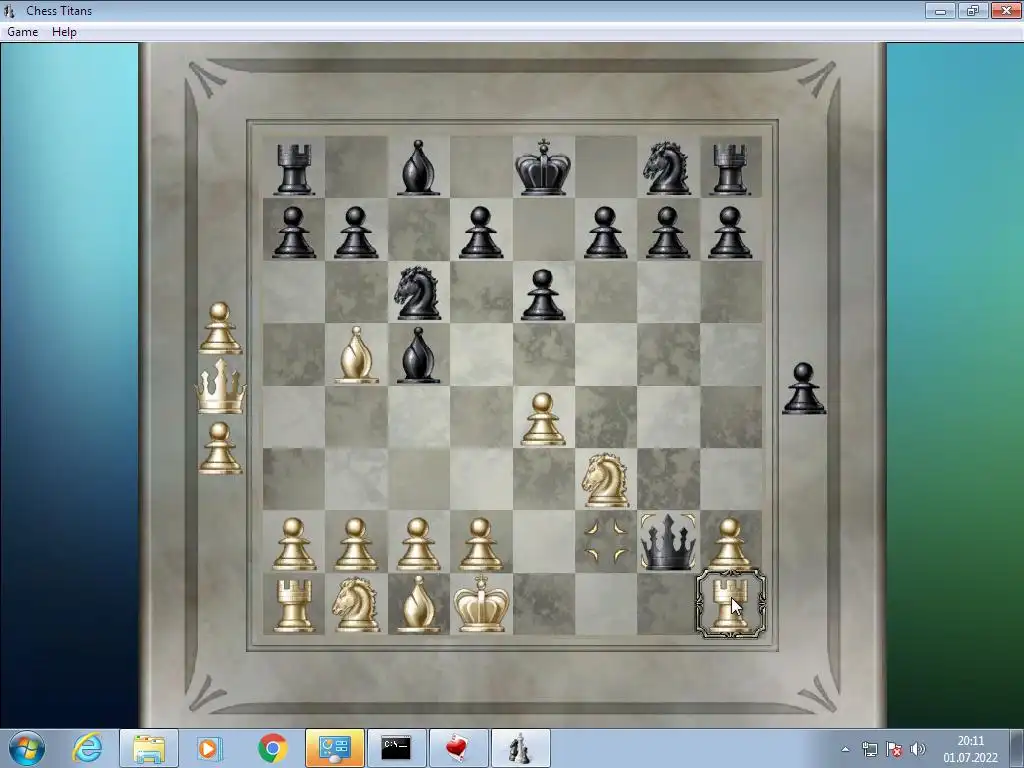The image size is (1024, 768).
Task: Open the clock showing 20:11
Action: (x=970, y=748)
